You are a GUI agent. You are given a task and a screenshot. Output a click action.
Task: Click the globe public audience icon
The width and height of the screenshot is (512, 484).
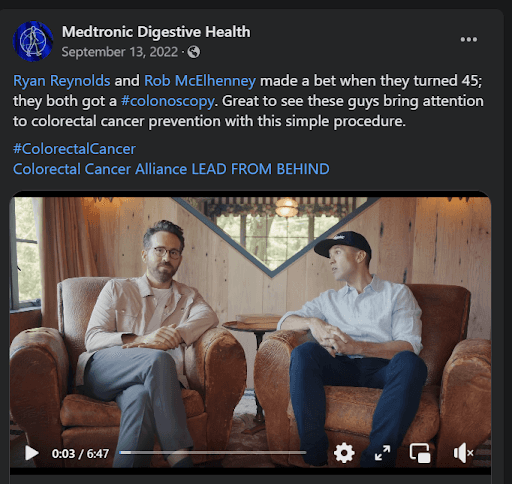click(x=194, y=52)
